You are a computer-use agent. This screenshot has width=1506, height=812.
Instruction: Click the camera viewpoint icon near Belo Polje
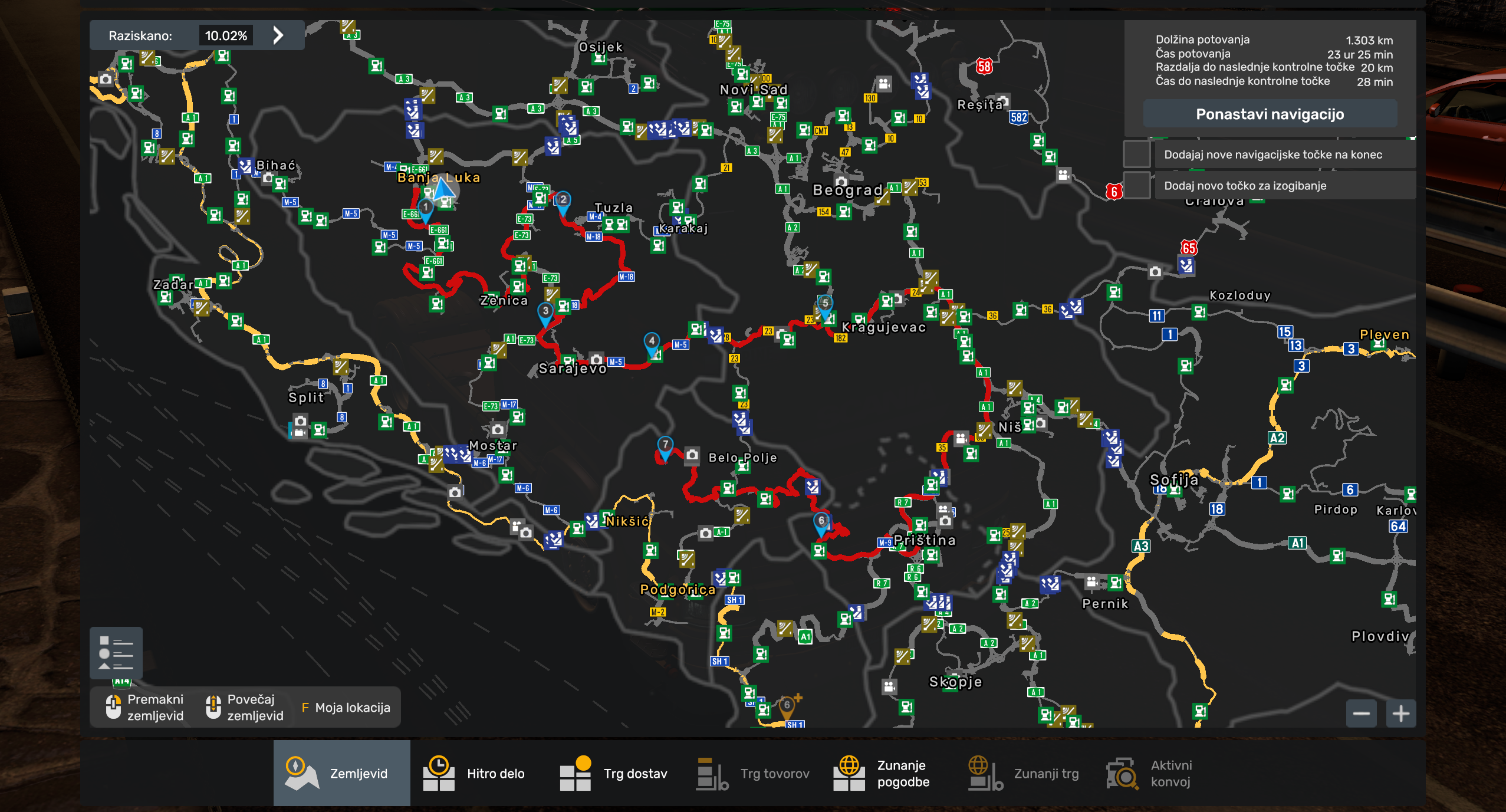click(692, 455)
